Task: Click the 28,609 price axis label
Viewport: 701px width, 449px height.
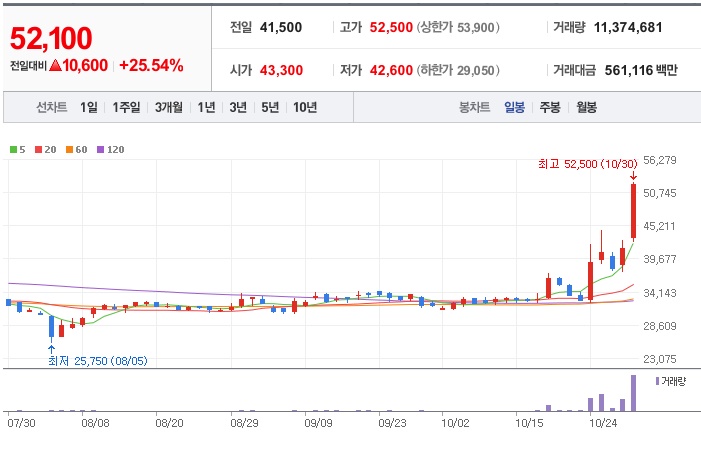Action: point(659,326)
